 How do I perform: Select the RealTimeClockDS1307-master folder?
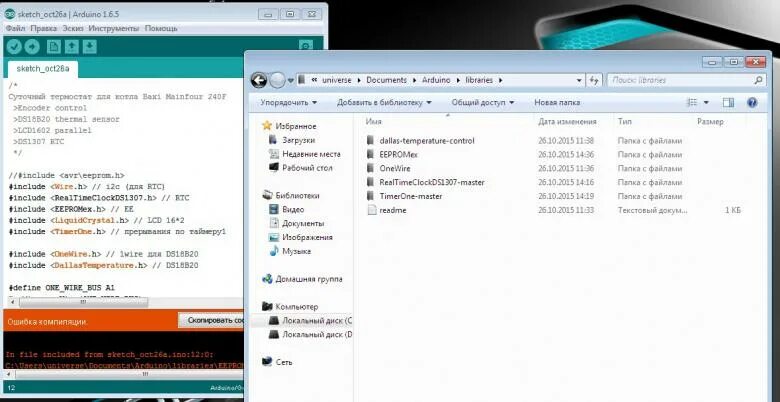coord(432,183)
